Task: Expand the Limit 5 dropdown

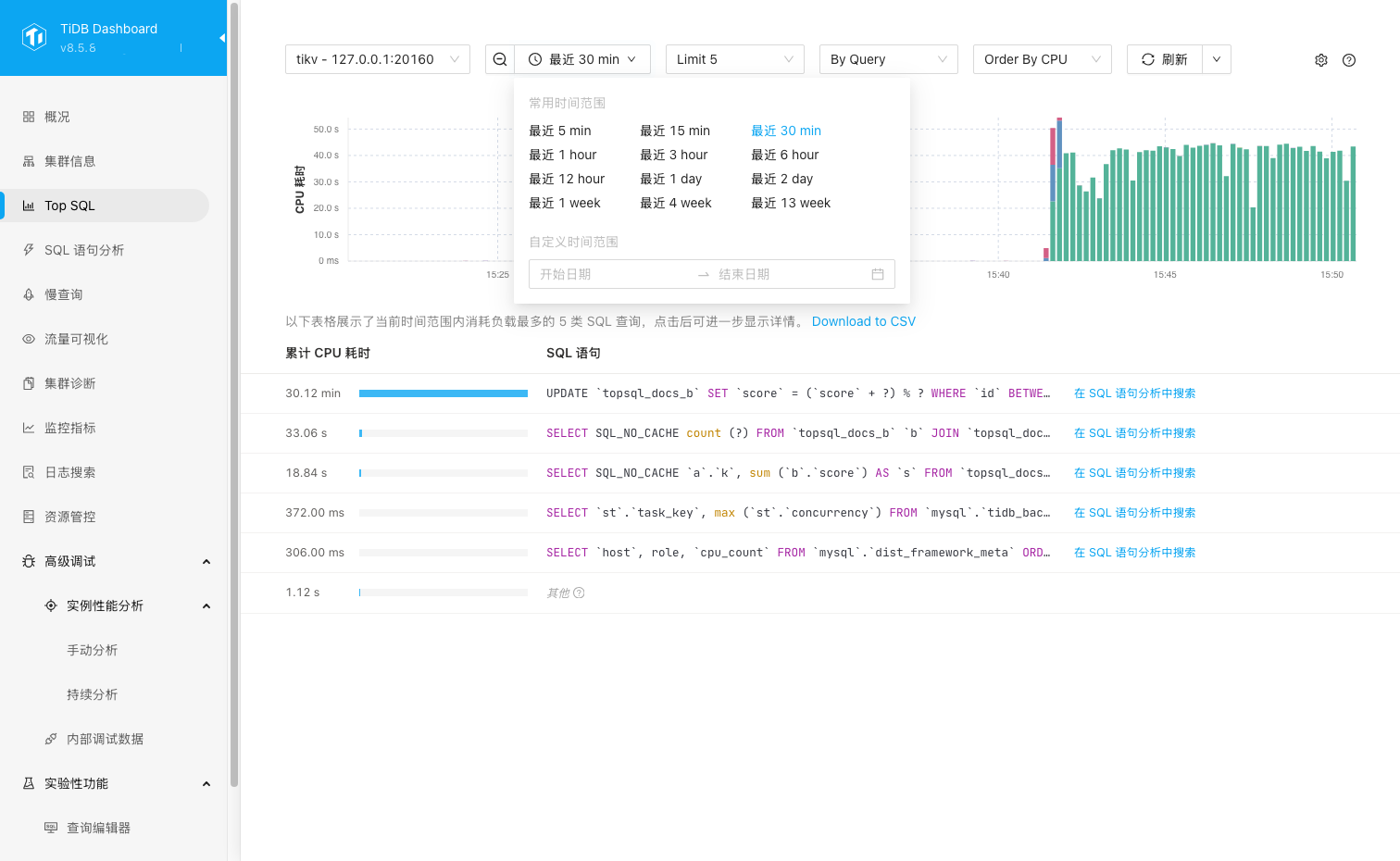Action: (x=734, y=59)
